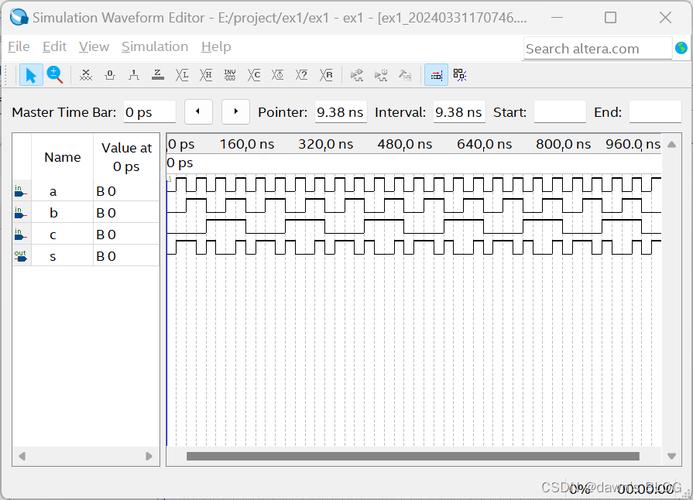Click the Random Values (XR) icon
Image resolution: width=693 pixels, height=500 pixels.
[x=326, y=75]
